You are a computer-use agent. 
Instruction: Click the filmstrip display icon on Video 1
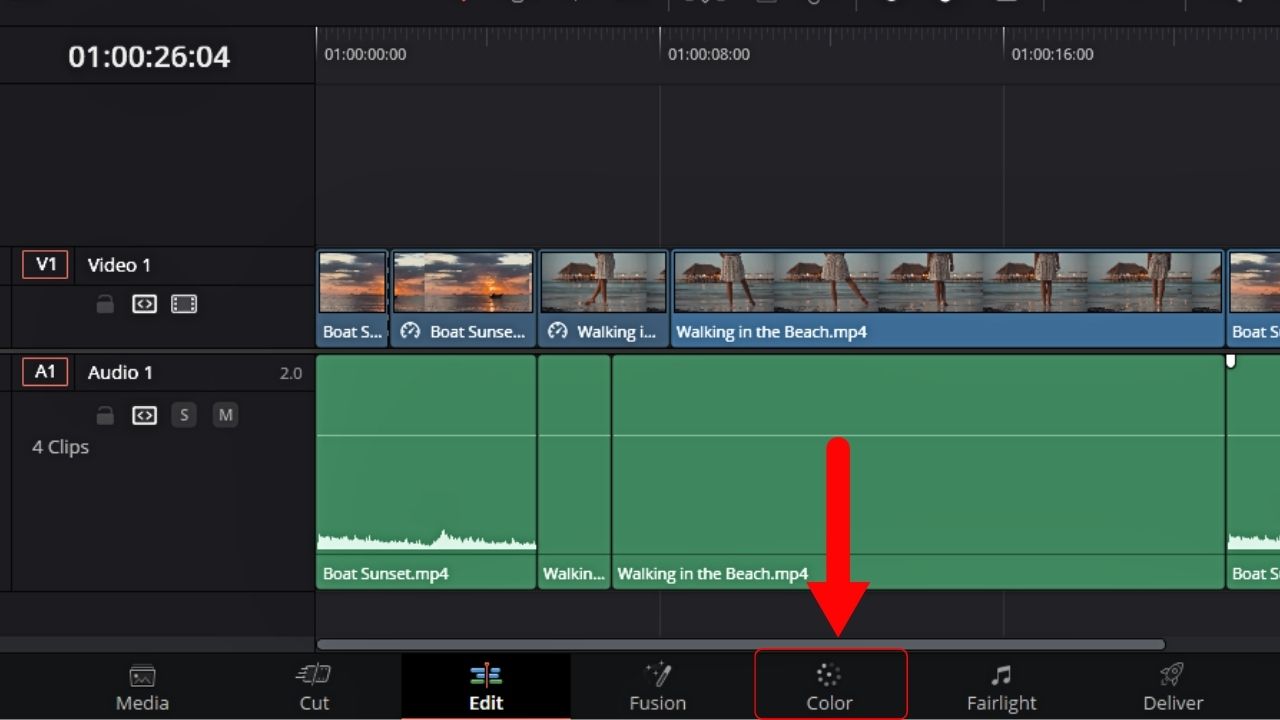point(184,304)
